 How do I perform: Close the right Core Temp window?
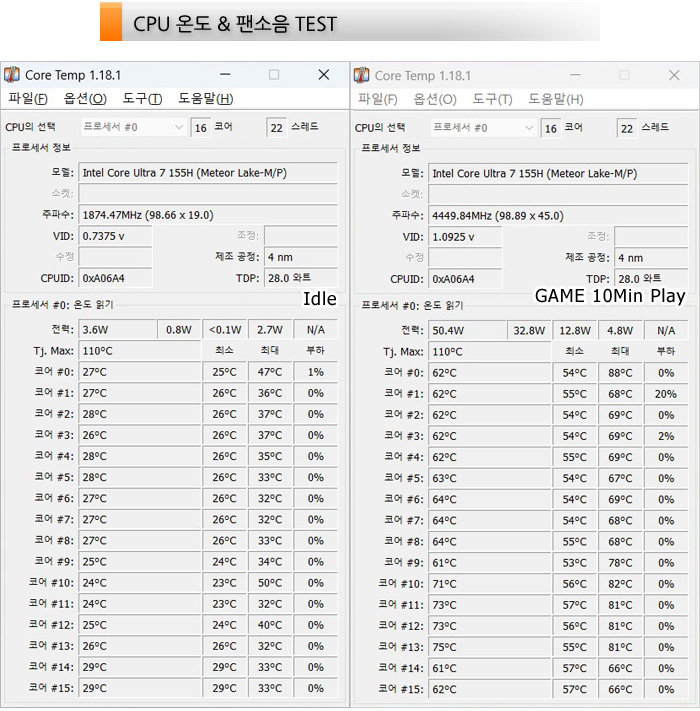[674, 75]
